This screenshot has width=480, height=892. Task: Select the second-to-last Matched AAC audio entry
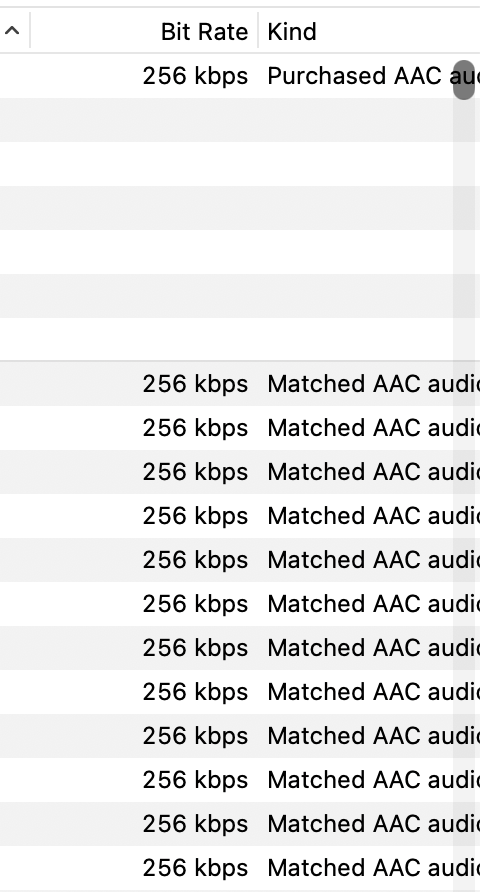point(240,824)
